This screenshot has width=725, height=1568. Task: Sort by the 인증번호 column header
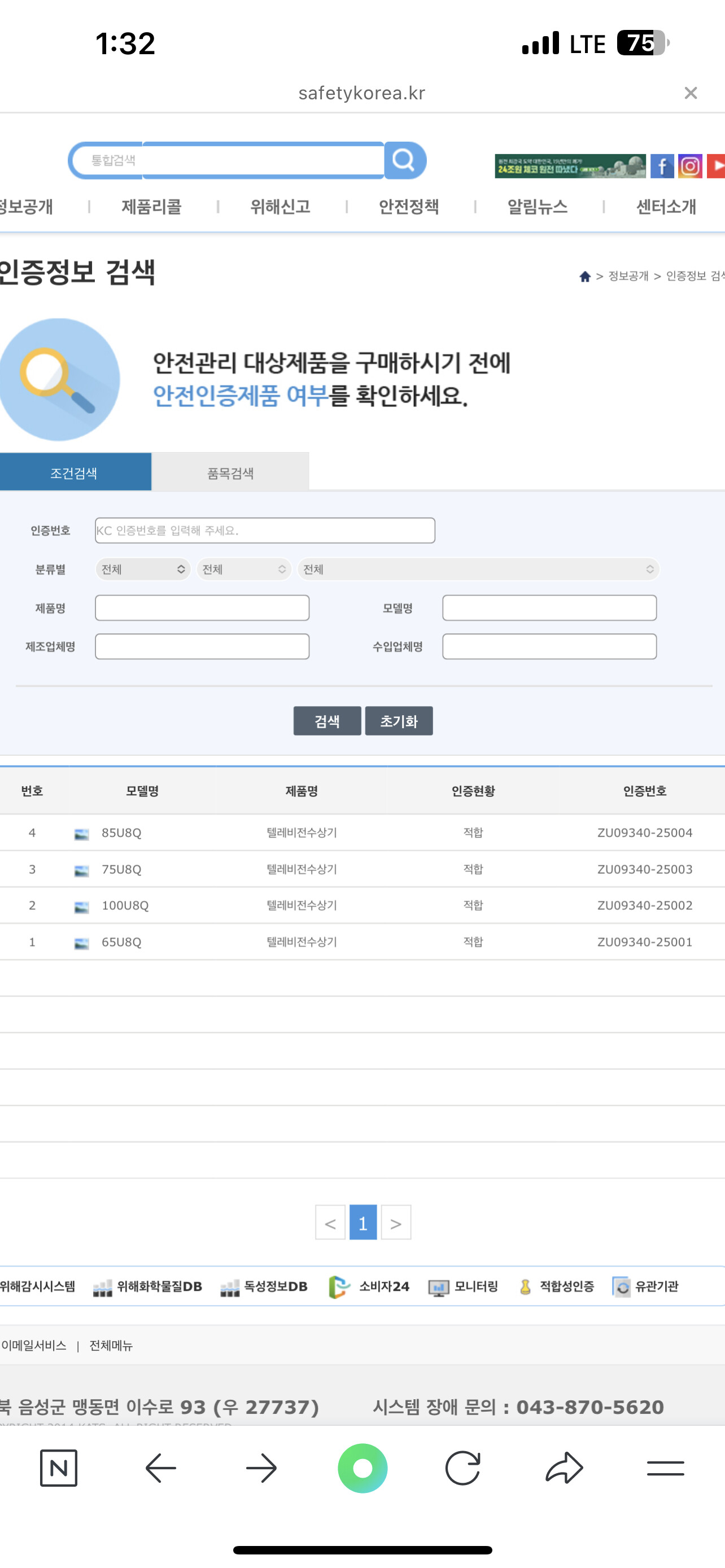tap(645, 791)
